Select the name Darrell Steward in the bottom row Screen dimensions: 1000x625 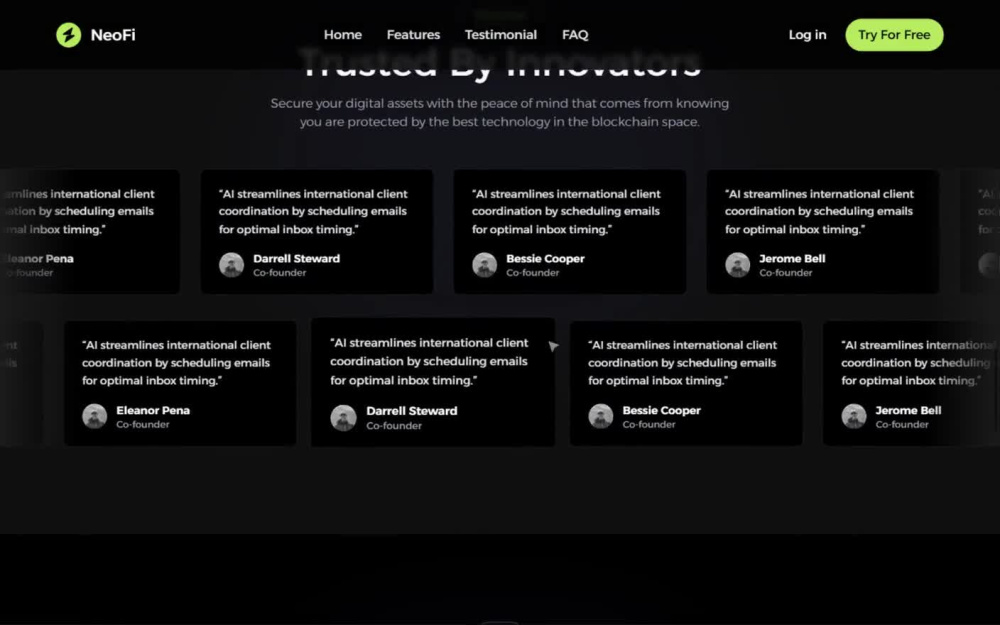point(412,411)
